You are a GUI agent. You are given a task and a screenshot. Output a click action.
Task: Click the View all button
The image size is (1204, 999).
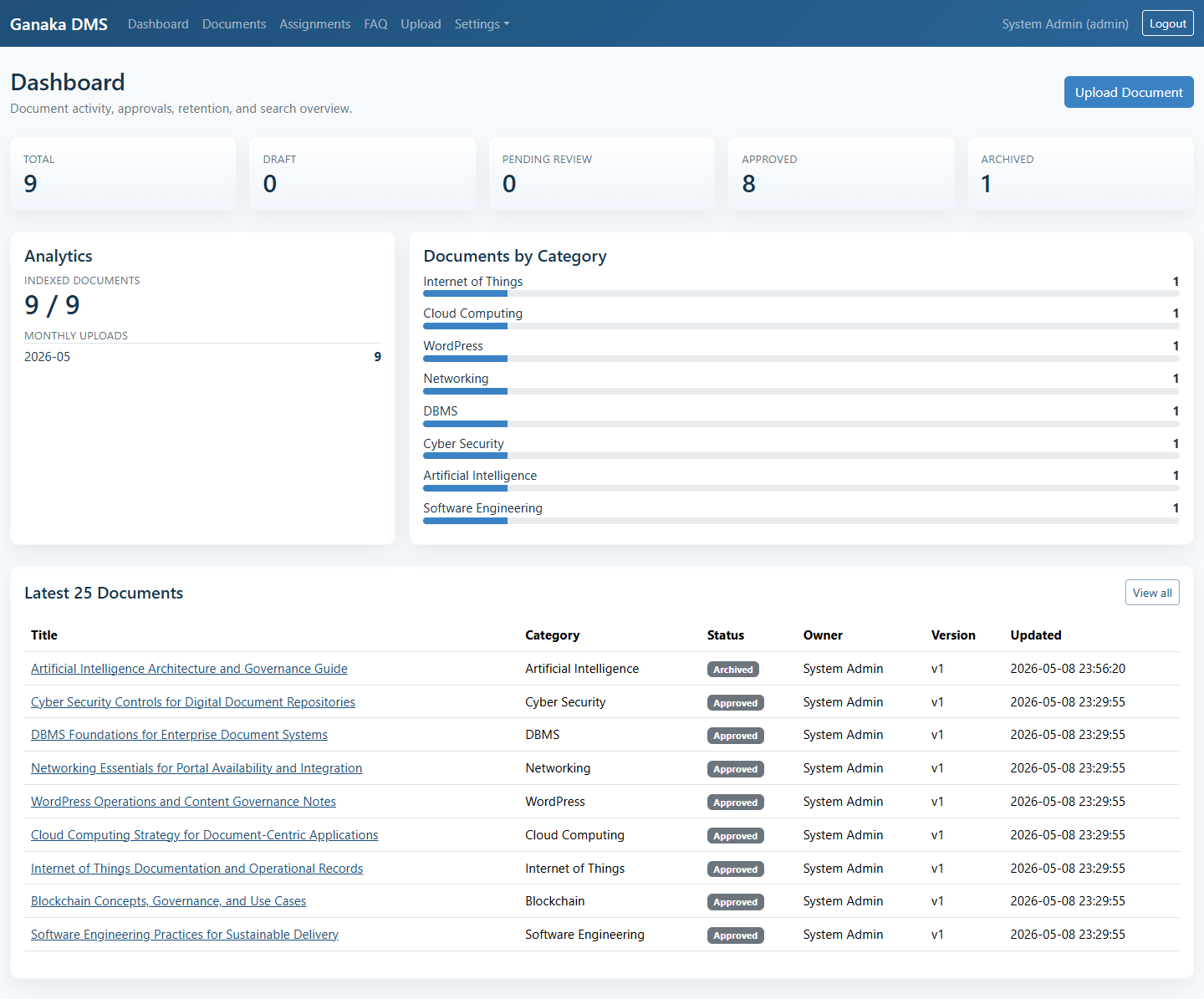point(1152,593)
